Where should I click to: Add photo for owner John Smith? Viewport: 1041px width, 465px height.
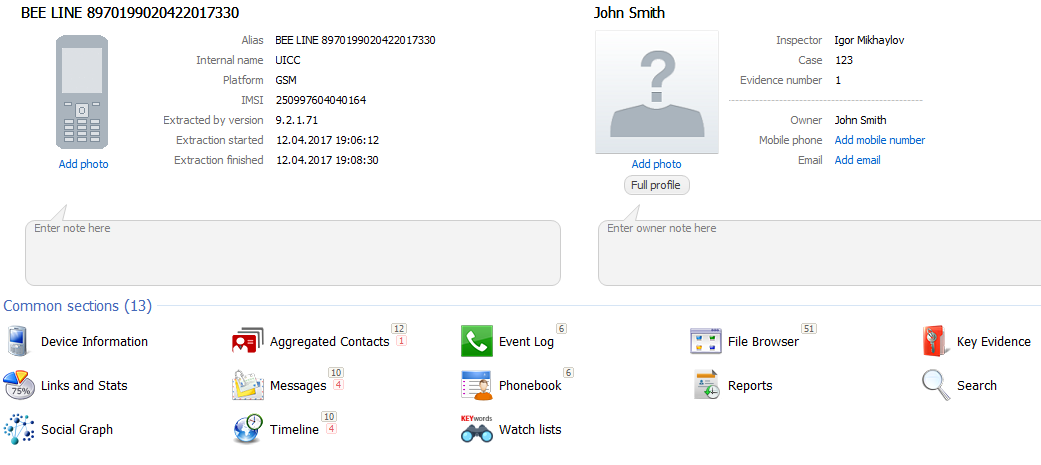(657, 164)
